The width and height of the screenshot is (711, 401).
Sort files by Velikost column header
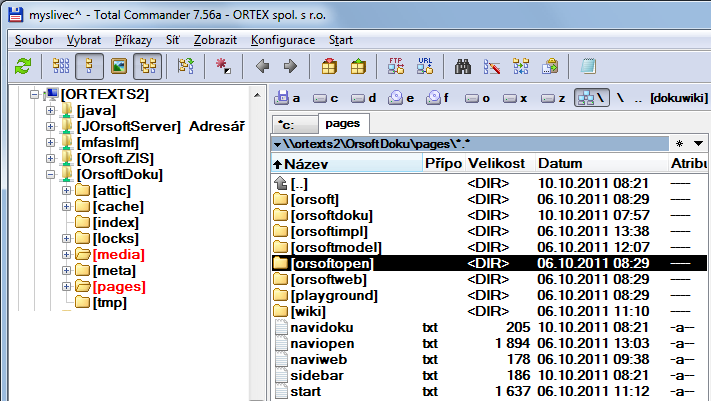point(495,163)
